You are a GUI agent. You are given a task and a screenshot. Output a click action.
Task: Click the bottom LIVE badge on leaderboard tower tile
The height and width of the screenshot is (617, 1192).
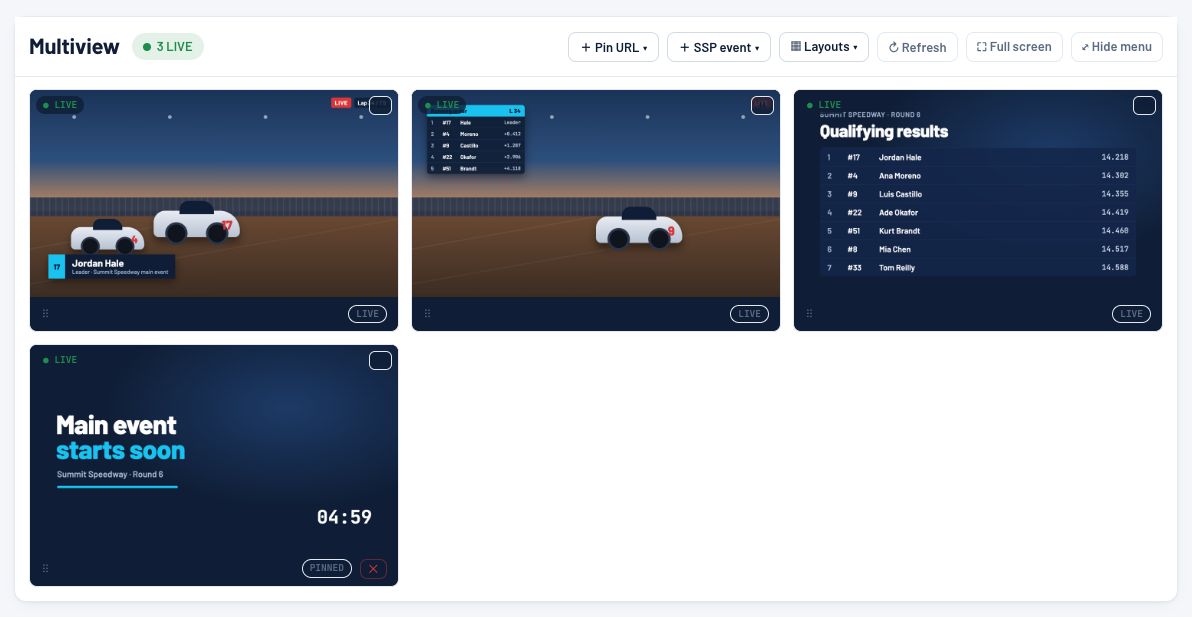coord(750,314)
